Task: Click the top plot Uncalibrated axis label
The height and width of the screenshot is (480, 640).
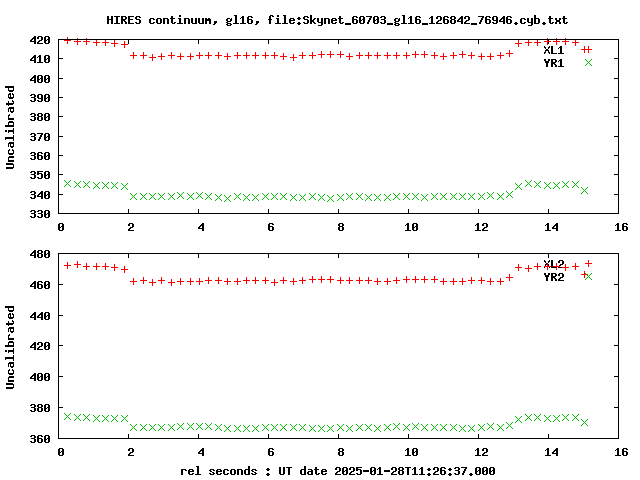Action: tap(10, 127)
